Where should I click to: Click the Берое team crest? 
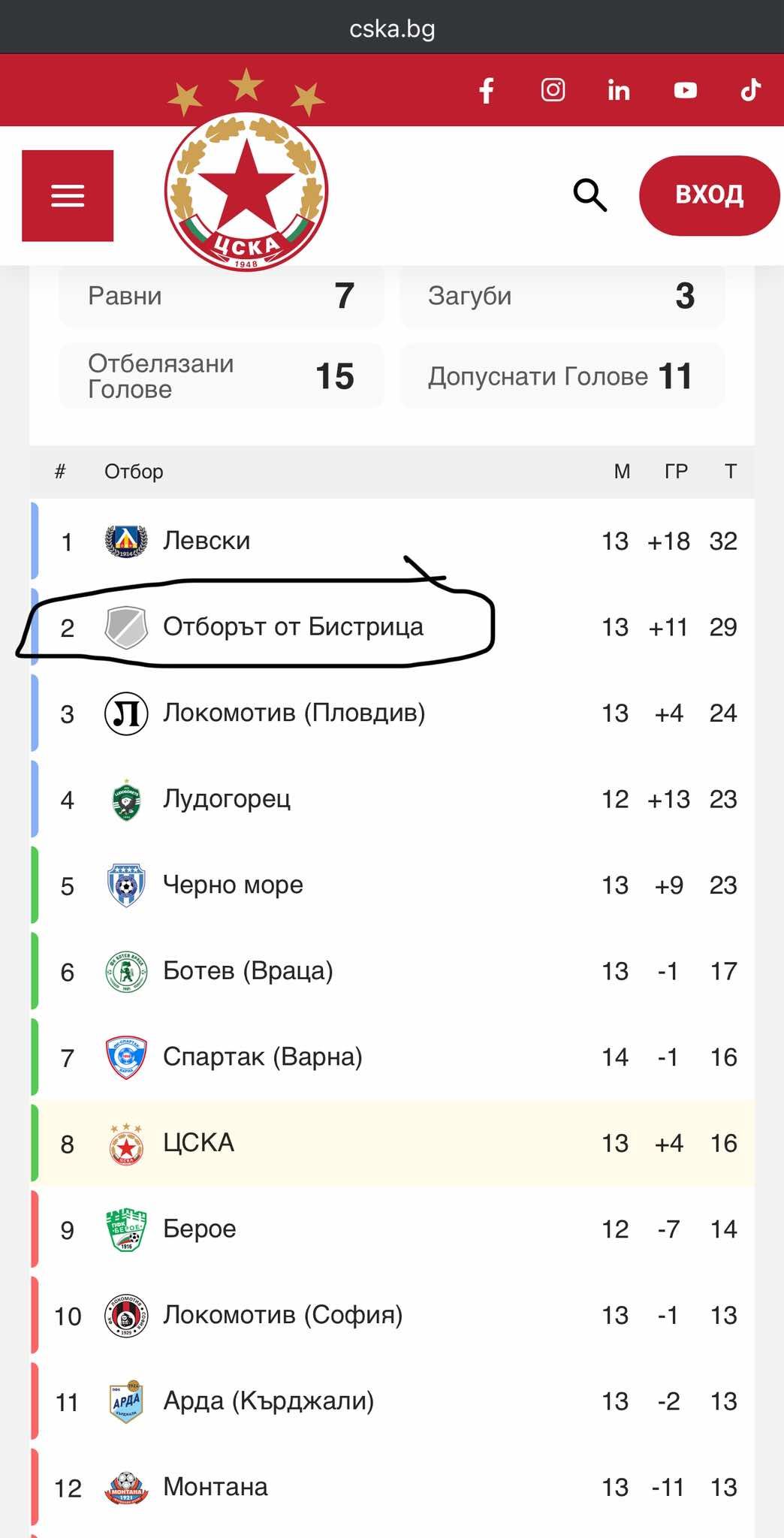tap(126, 1229)
